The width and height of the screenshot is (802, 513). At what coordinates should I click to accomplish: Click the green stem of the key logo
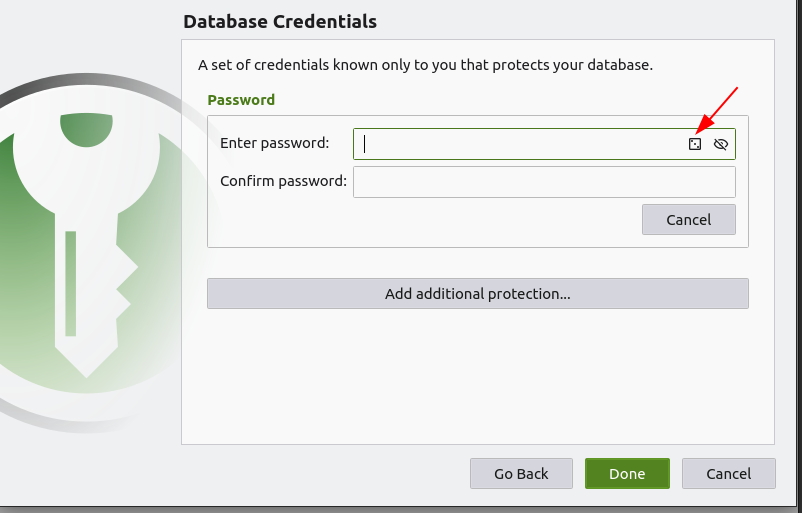coord(71,283)
